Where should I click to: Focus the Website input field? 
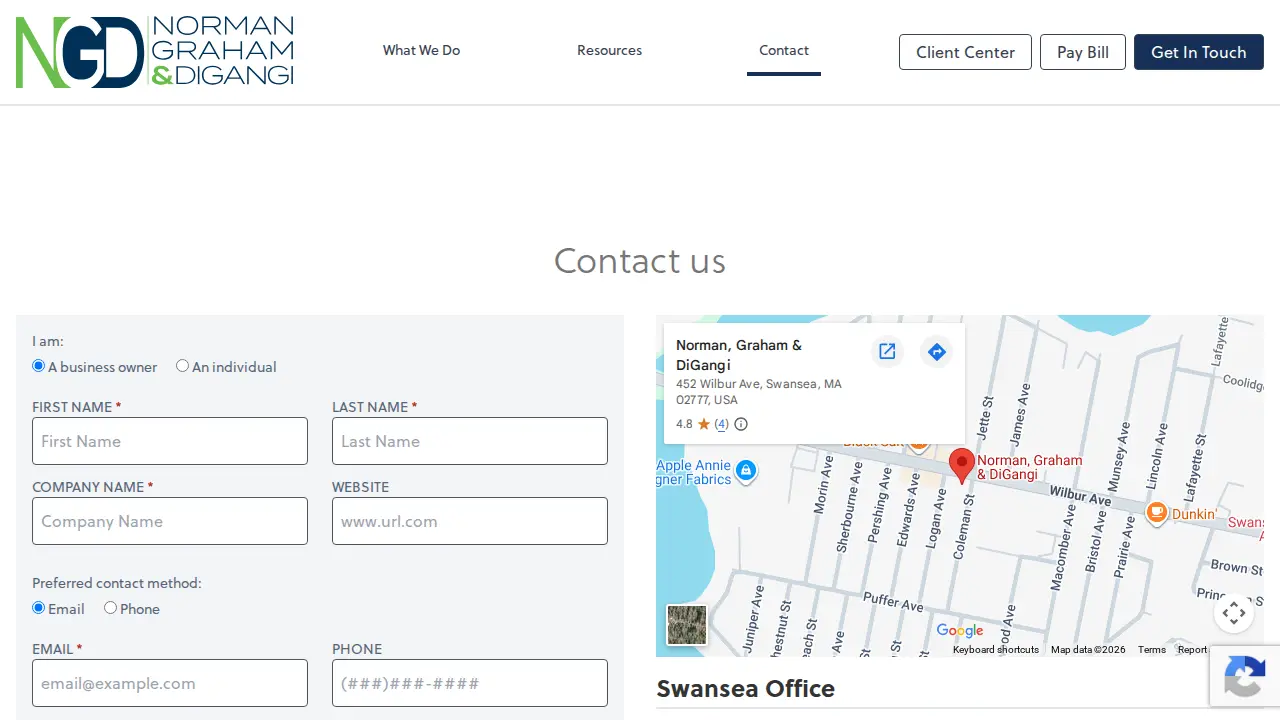(x=470, y=521)
